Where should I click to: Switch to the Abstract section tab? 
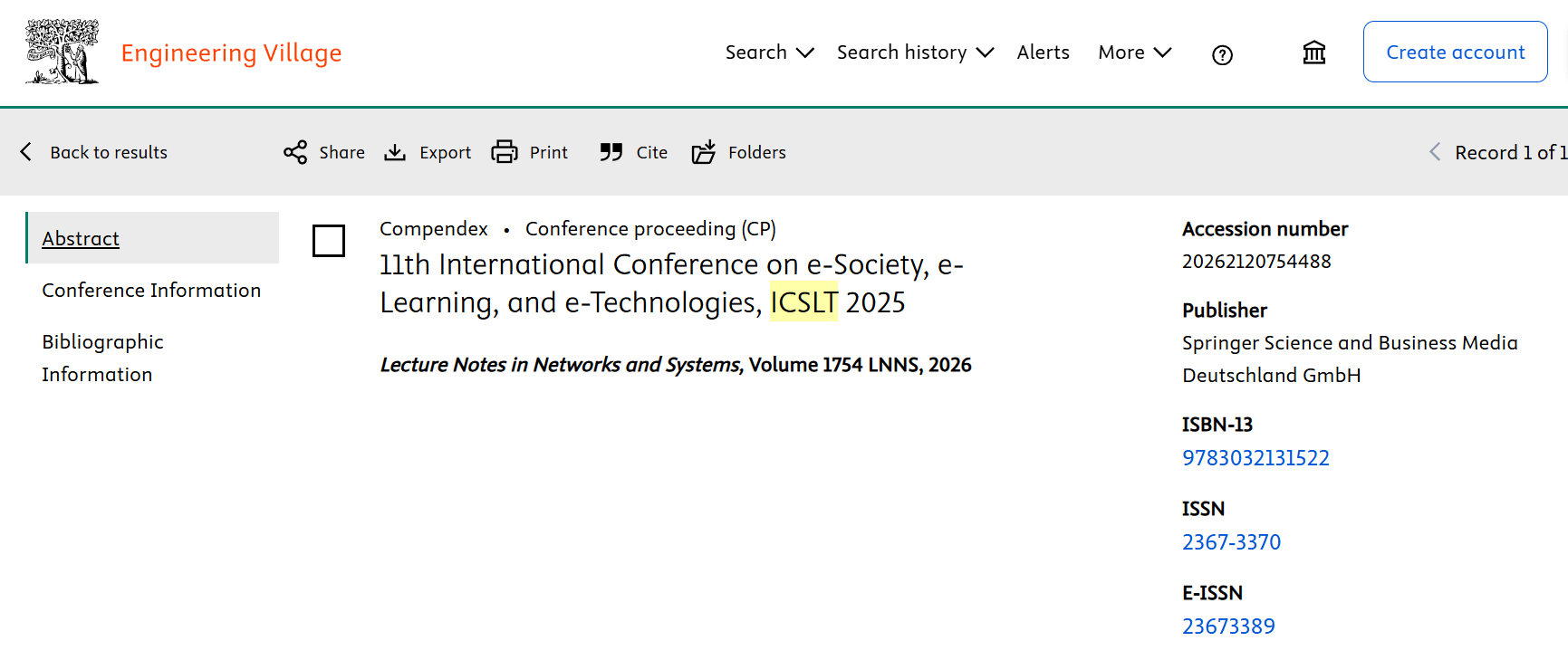tap(153, 238)
